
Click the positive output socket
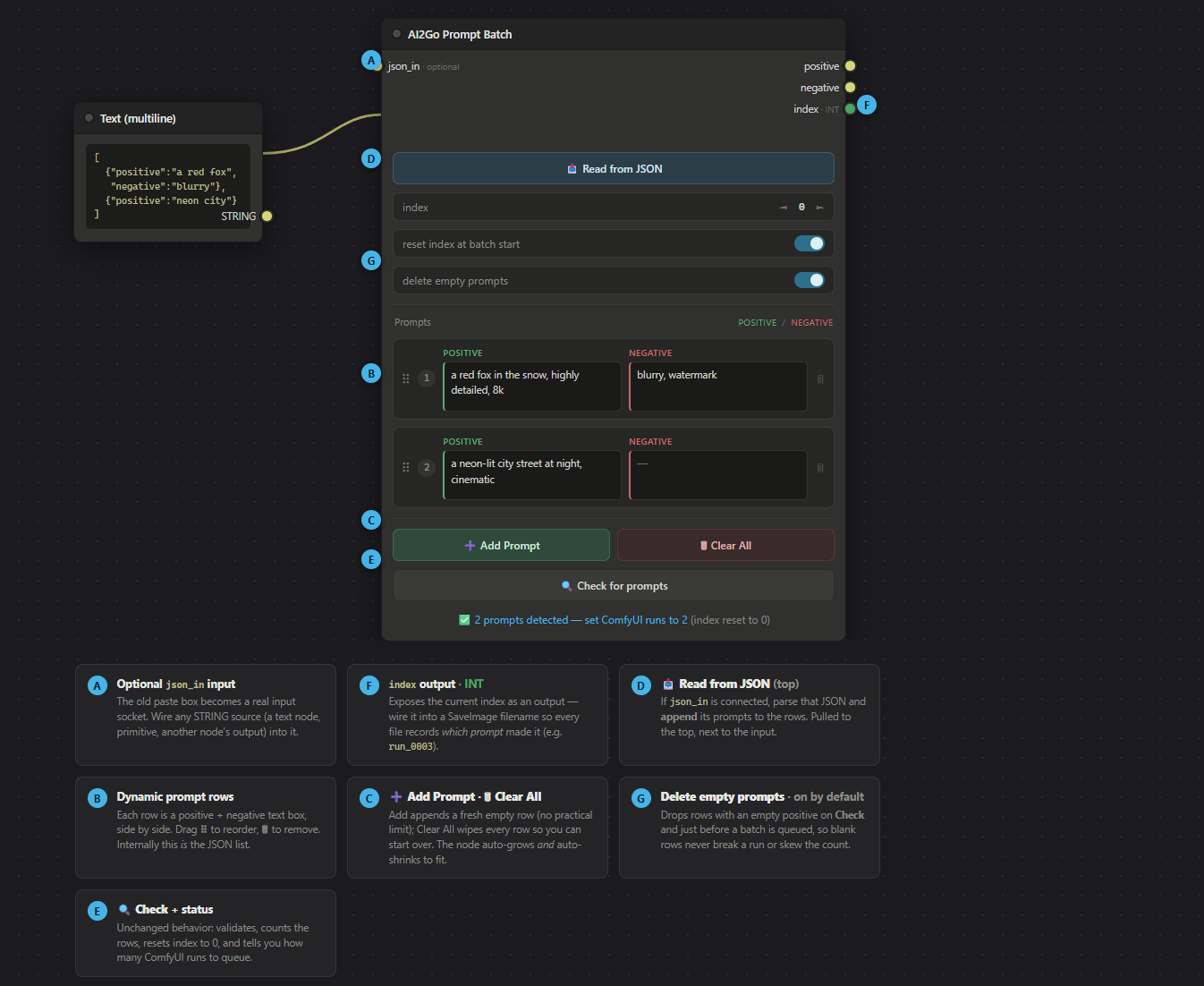(851, 66)
